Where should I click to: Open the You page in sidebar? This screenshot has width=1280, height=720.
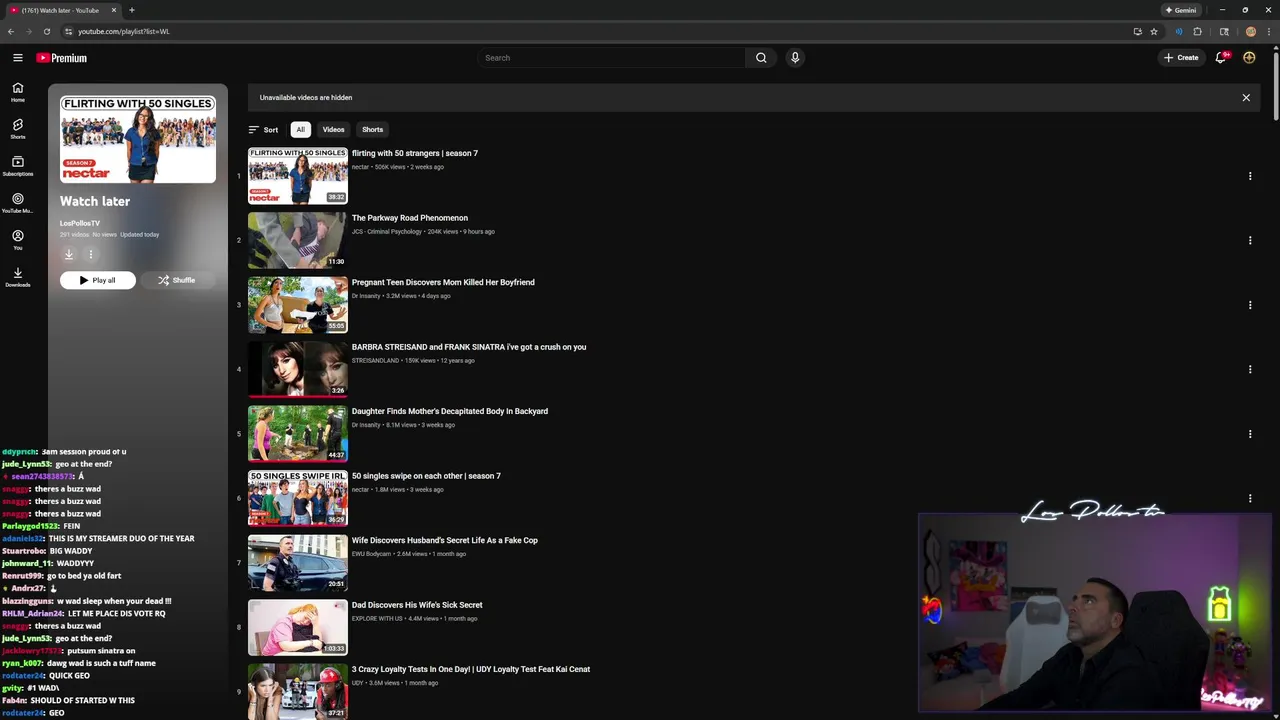tap(18, 240)
